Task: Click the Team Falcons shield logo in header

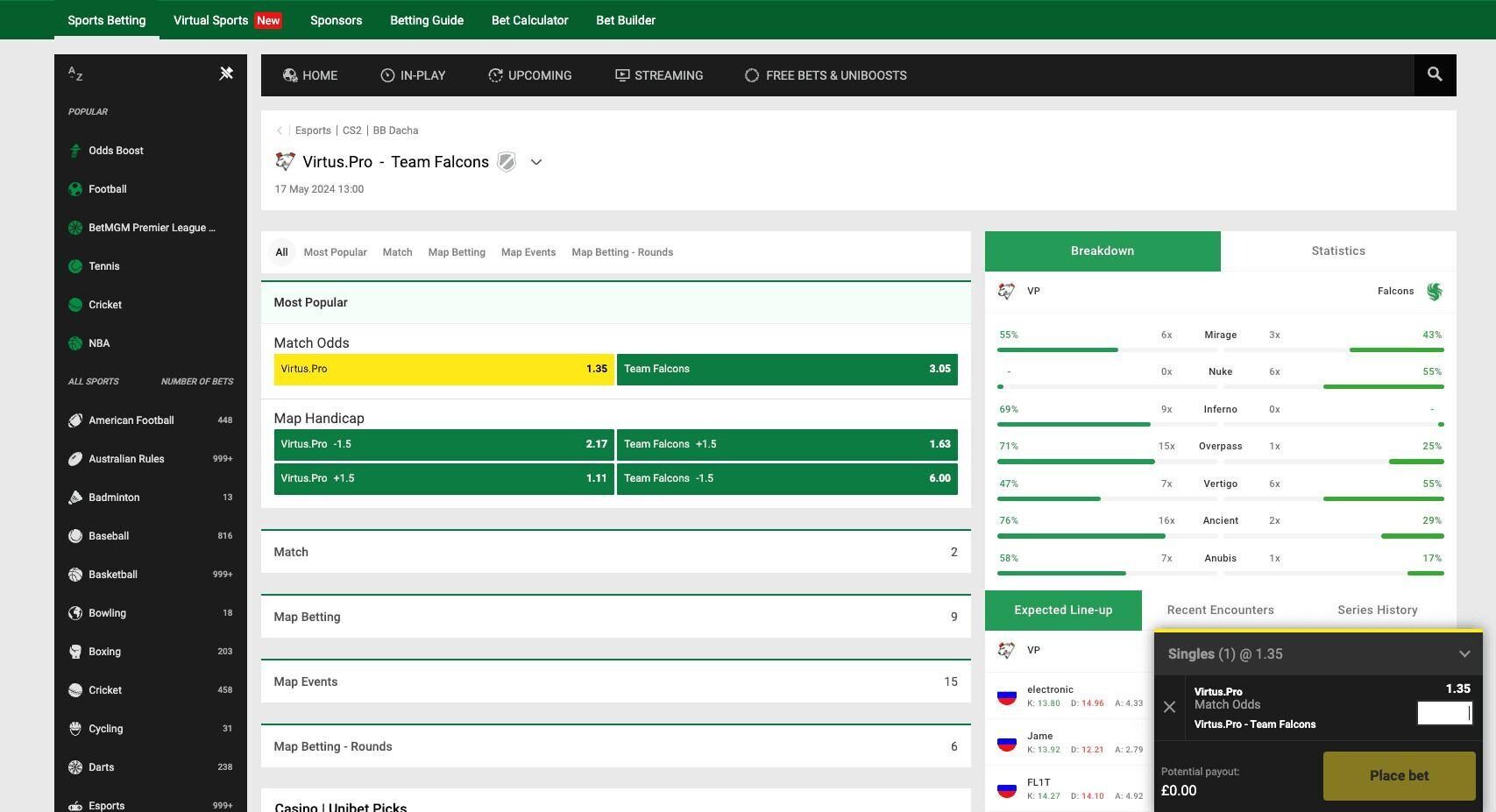Action: tap(507, 161)
